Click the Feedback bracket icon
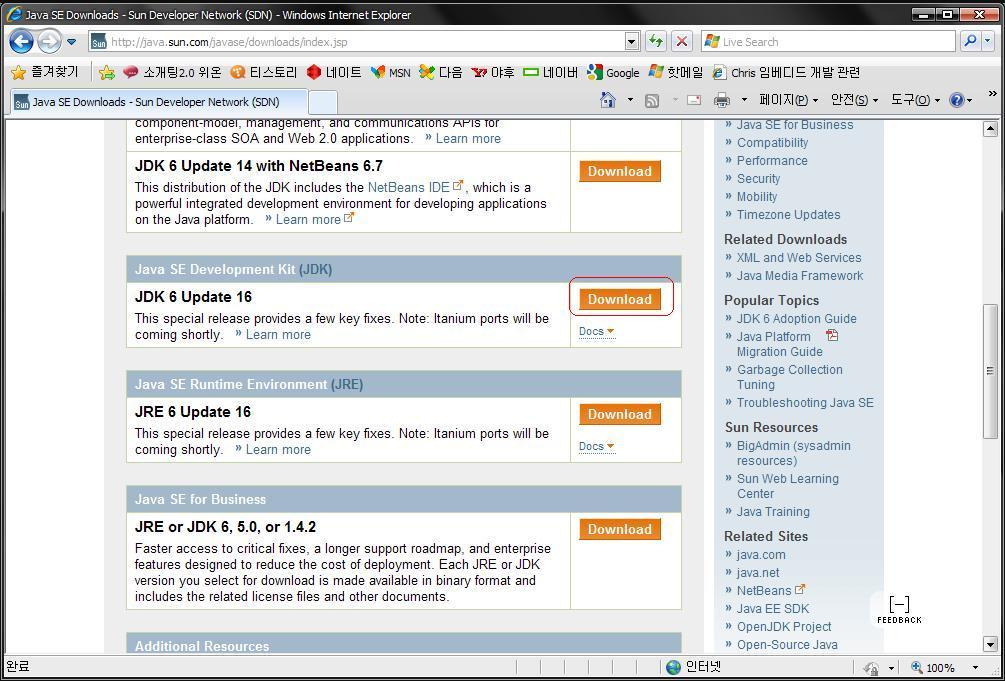The image size is (1005, 681). pyautogui.click(x=899, y=609)
